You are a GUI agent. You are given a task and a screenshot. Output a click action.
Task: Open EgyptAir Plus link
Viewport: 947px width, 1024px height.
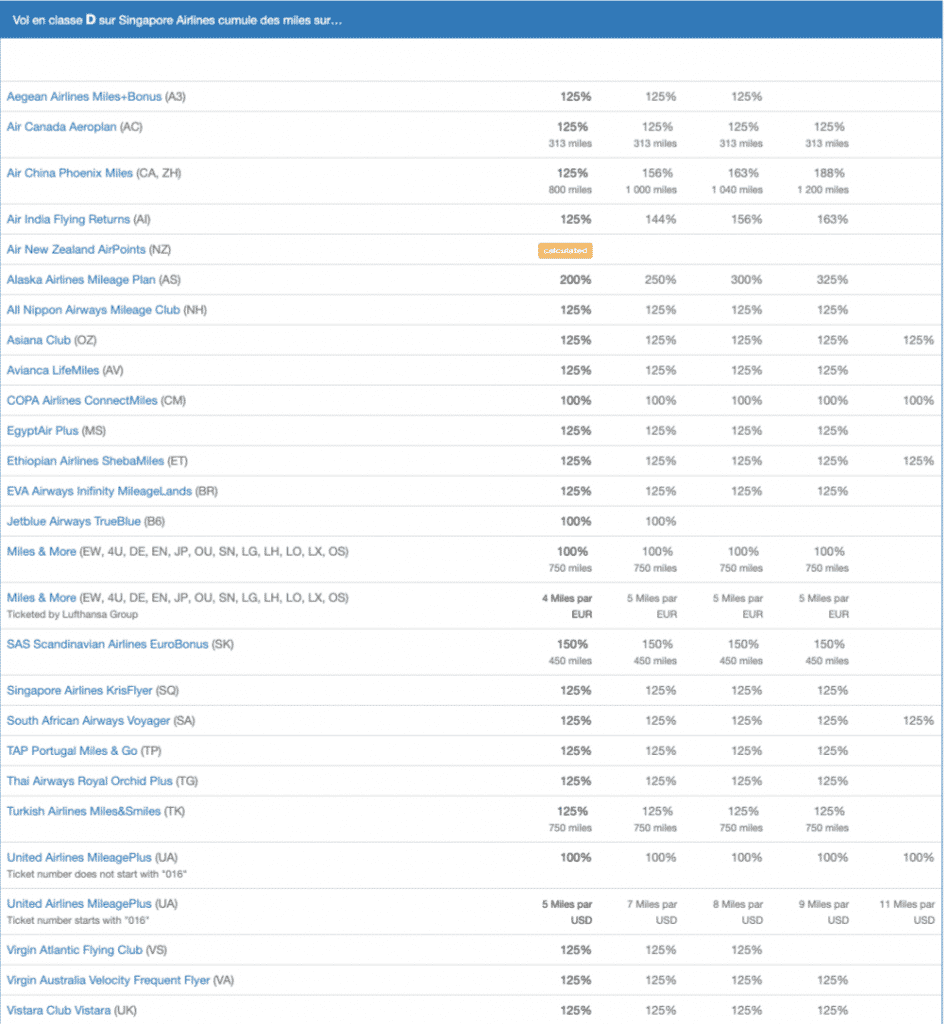42,430
